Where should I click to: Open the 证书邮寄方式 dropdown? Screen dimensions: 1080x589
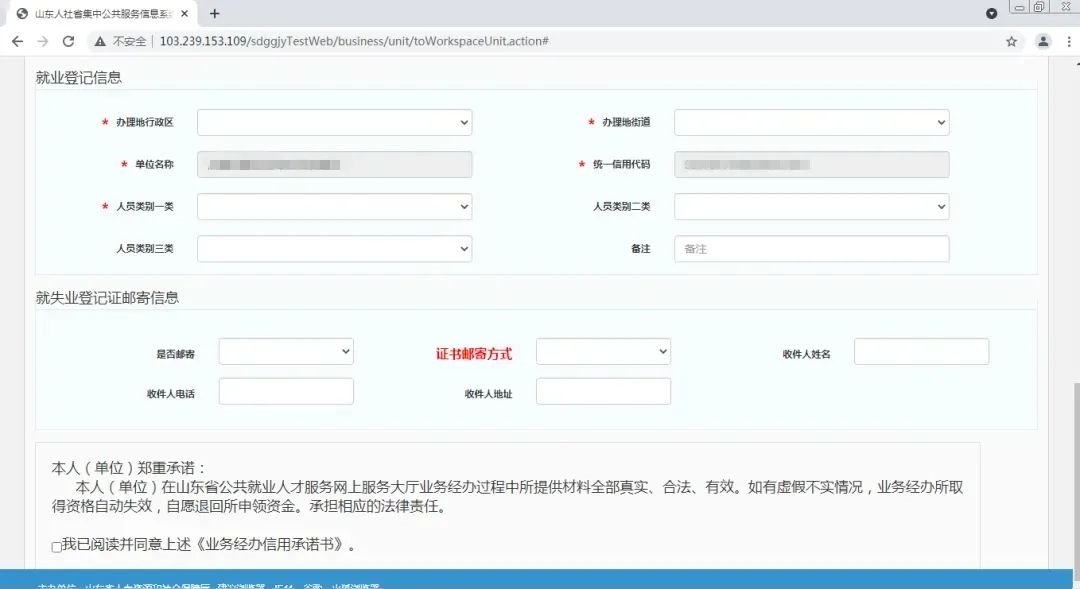pyautogui.click(x=603, y=351)
